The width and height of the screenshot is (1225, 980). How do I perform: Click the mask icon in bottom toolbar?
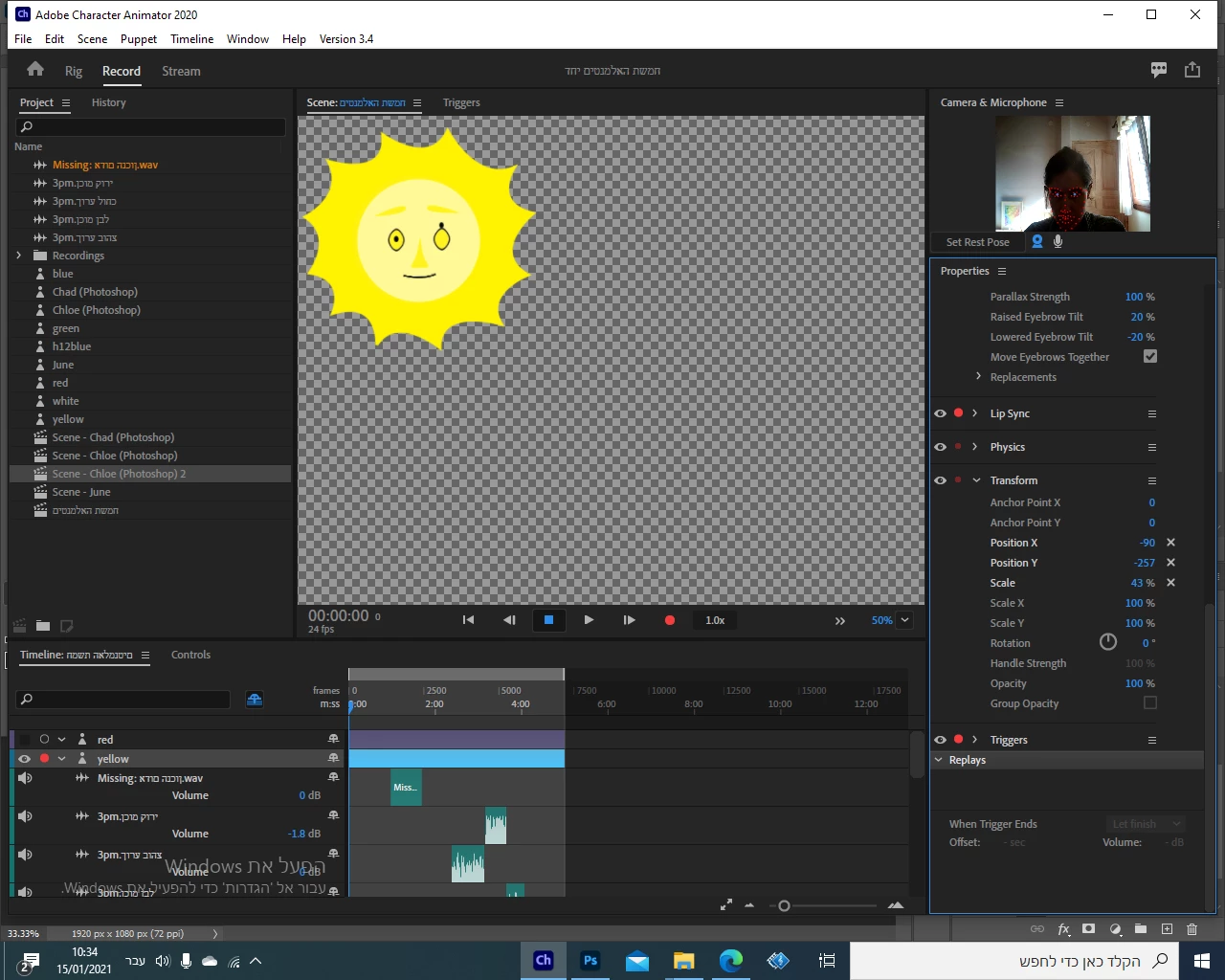[x=1088, y=929]
